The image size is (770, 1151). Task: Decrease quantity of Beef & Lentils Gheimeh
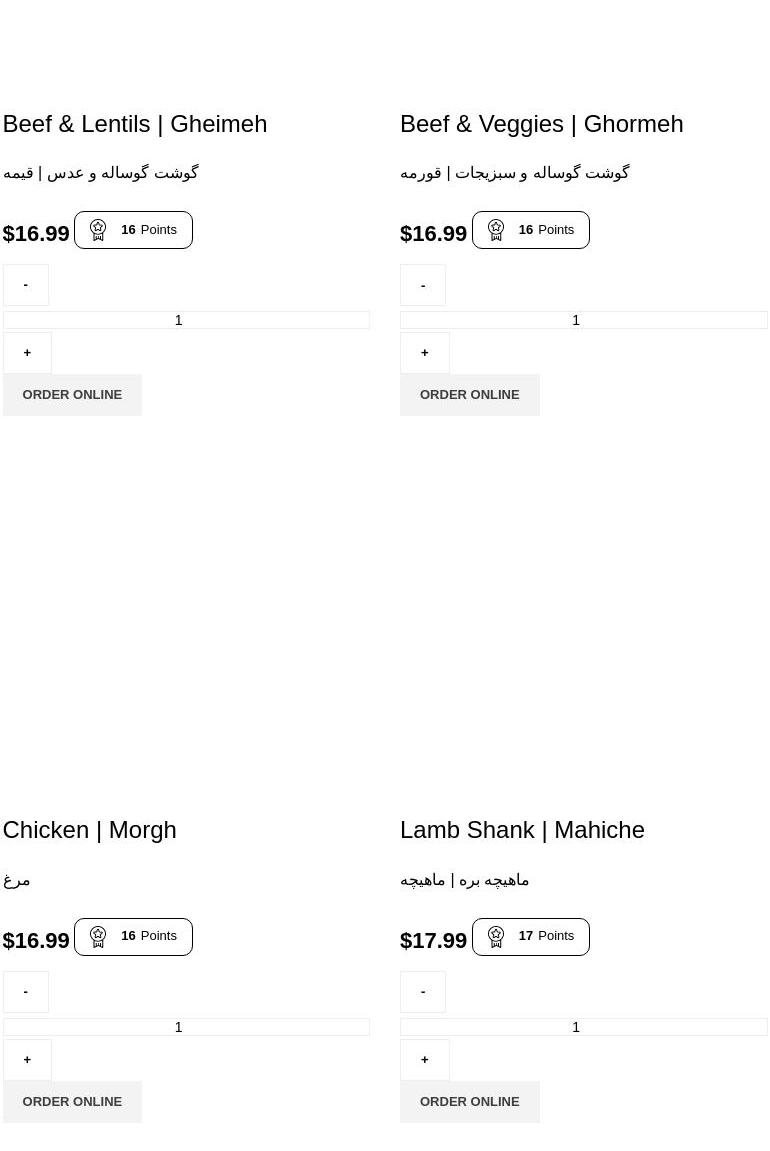[x=26, y=285]
